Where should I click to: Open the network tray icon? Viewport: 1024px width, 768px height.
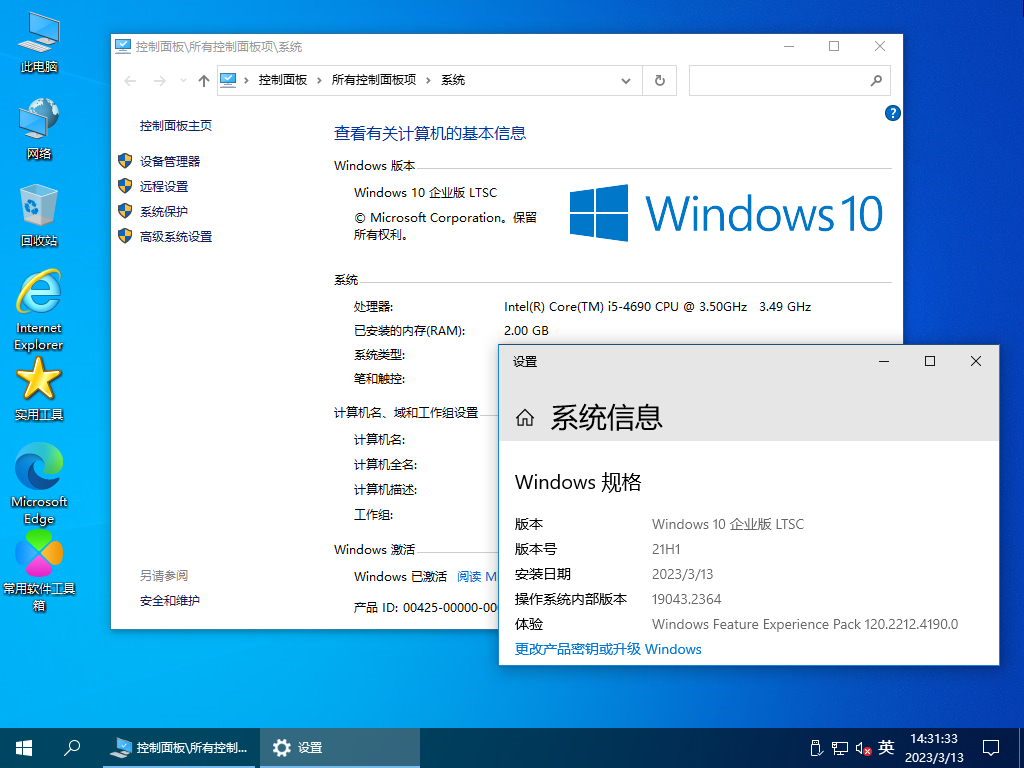(x=840, y=748)
